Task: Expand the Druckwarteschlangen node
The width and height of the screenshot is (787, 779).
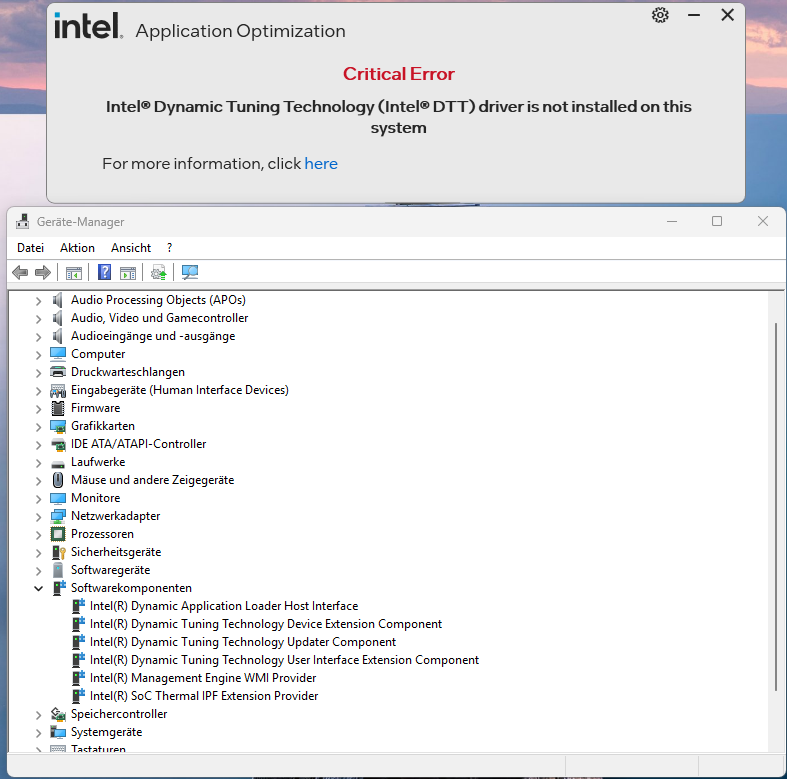Action: 39,373
